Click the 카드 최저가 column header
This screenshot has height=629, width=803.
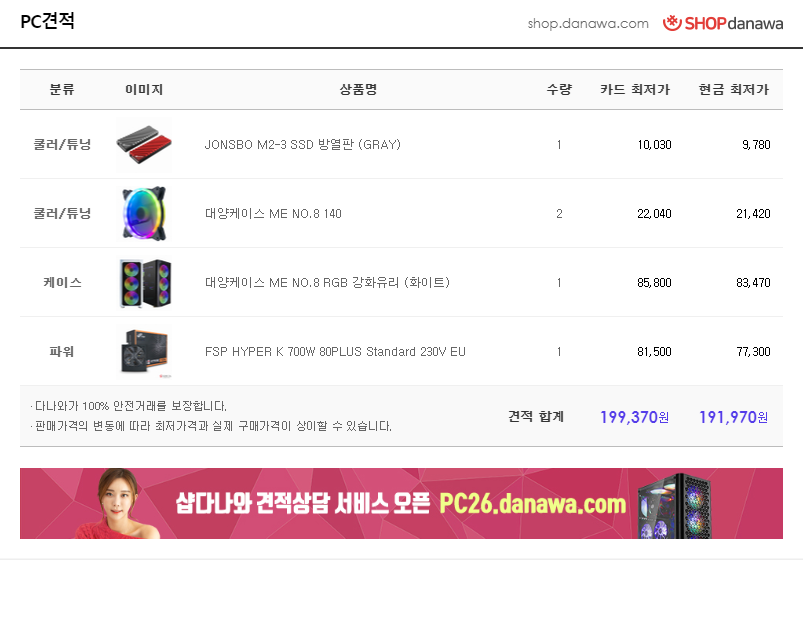click(635, 90)
